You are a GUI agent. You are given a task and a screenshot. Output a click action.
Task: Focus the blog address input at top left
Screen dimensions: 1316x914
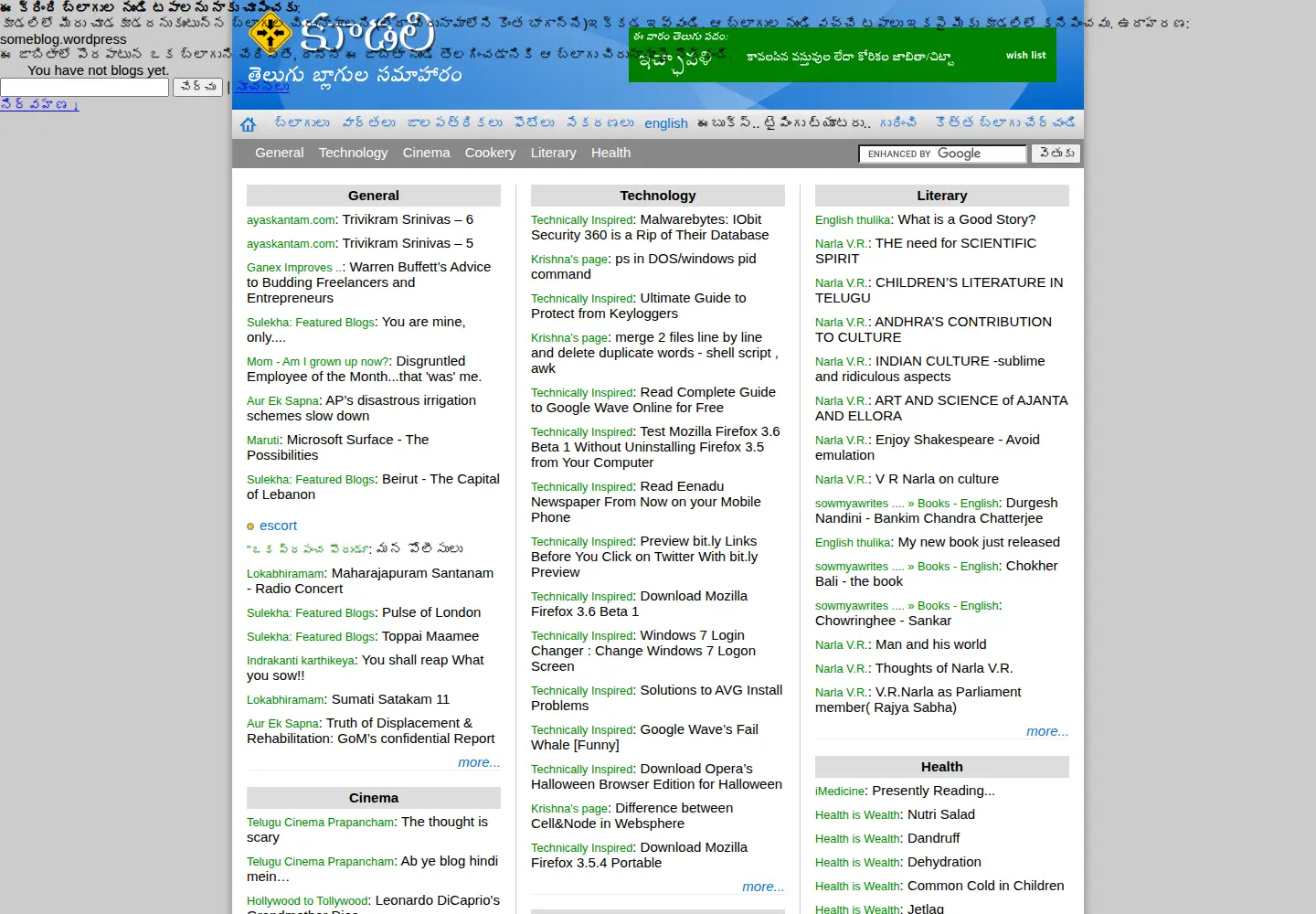(85, 87)
